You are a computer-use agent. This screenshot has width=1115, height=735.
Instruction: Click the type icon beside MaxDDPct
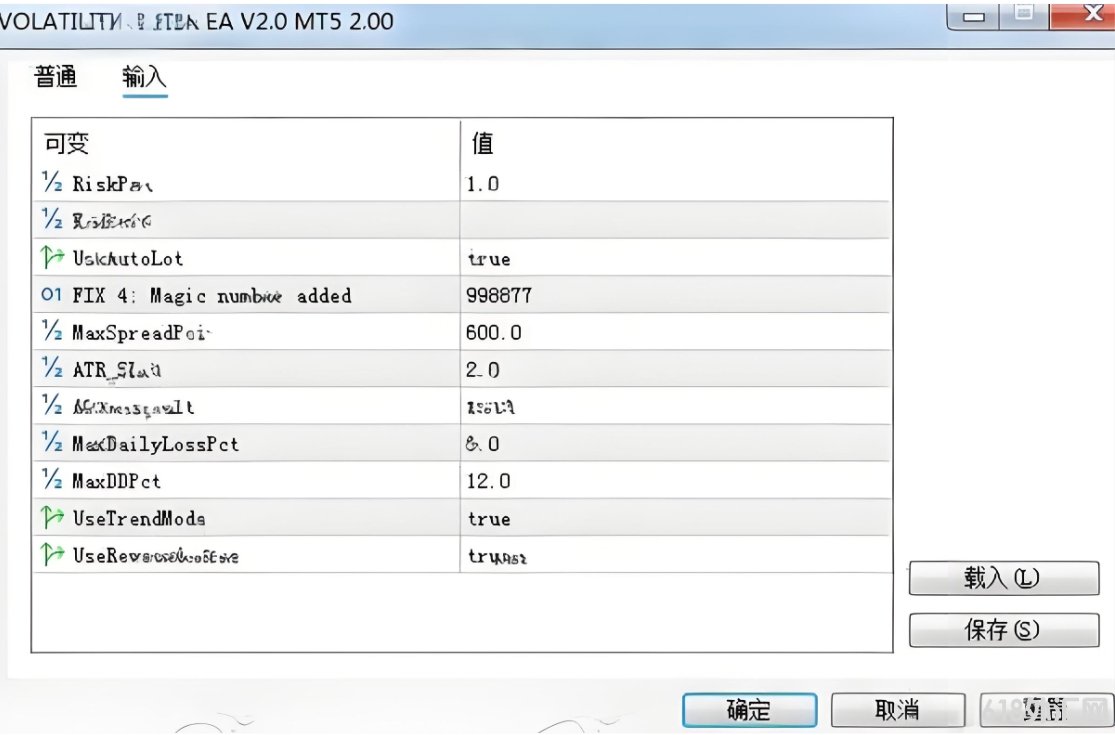click(52, 479)
